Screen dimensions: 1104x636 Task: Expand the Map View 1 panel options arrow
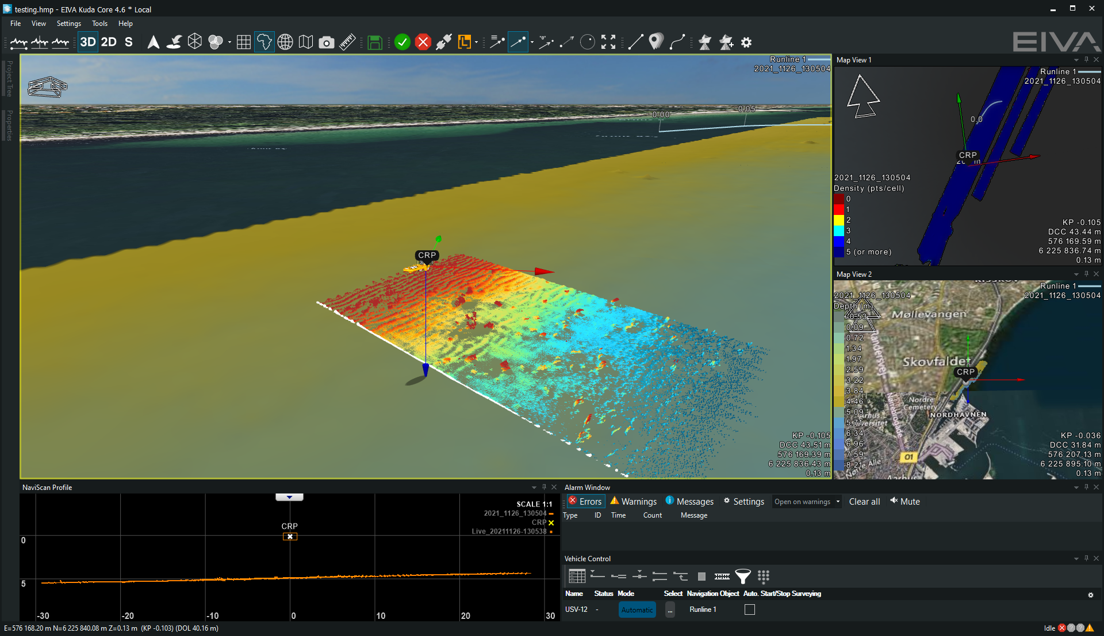click(x=1076, y=60)
